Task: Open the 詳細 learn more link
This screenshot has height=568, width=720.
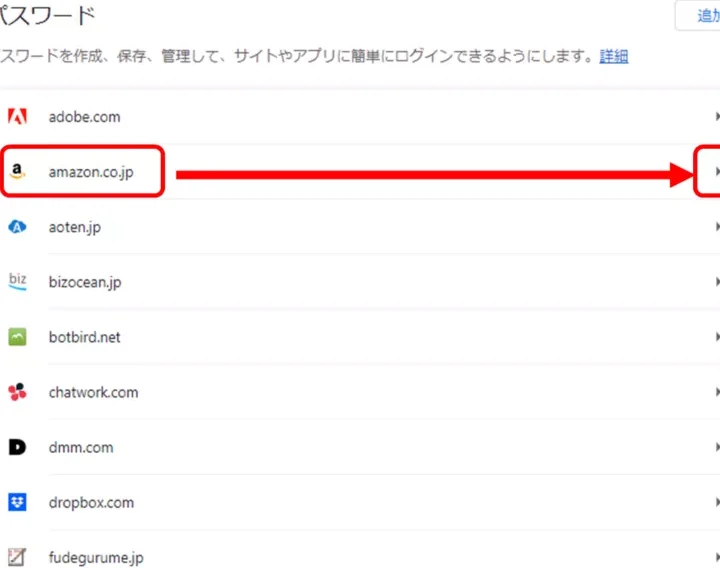Action: click(613, 56)
